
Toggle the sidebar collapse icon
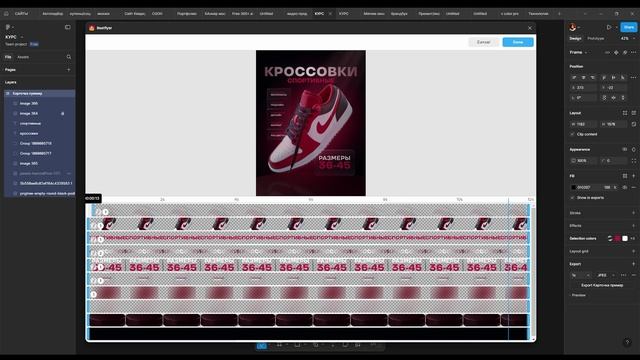[68, 27]
